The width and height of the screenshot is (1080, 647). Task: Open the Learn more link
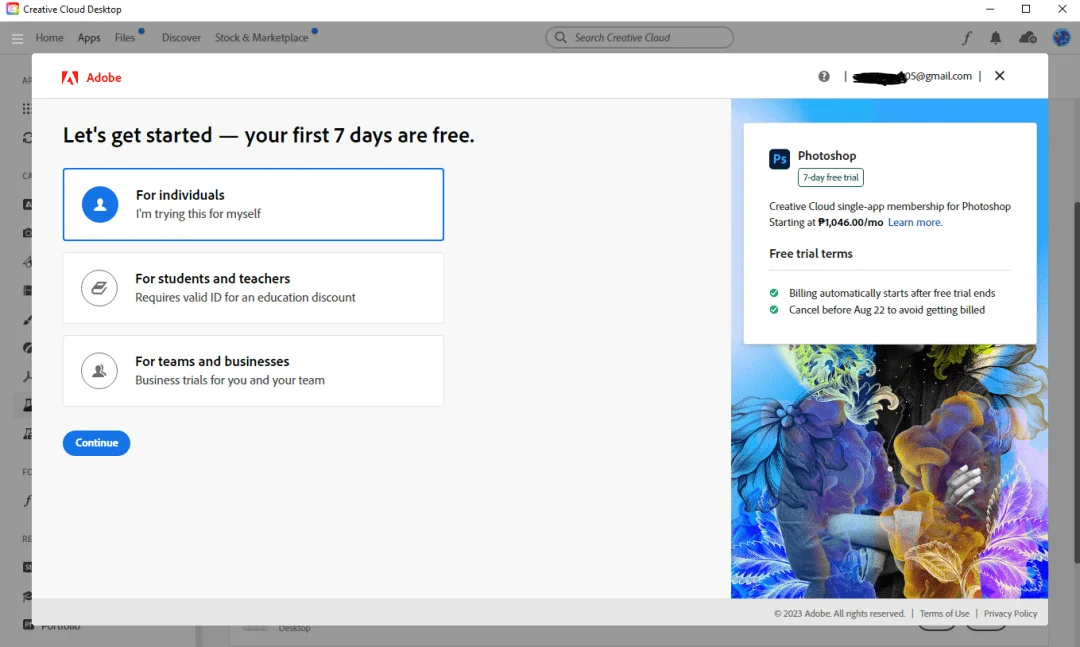point(915,223)
